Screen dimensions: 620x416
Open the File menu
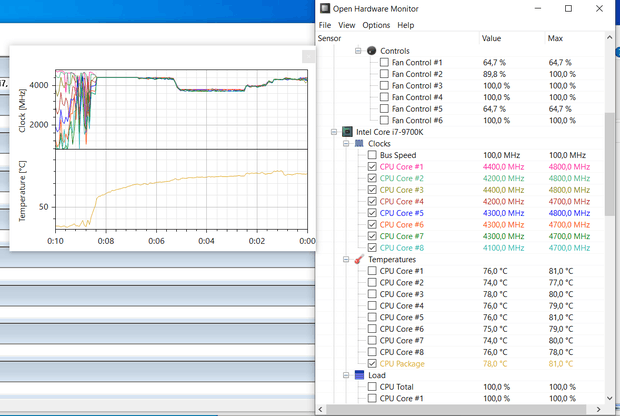(x=325, y=25)
